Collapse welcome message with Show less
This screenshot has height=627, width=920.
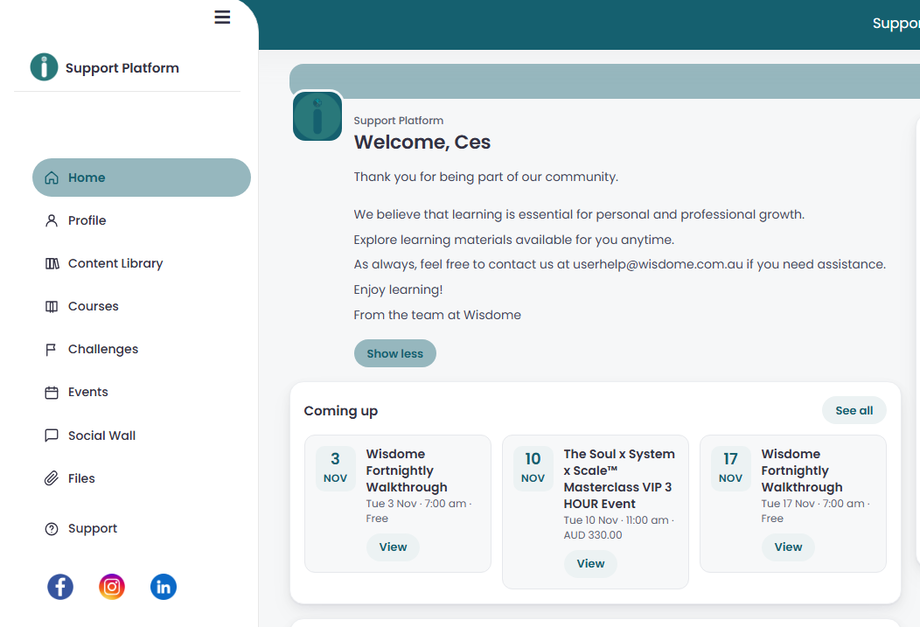pyautogui.click(x=395, y=354)
